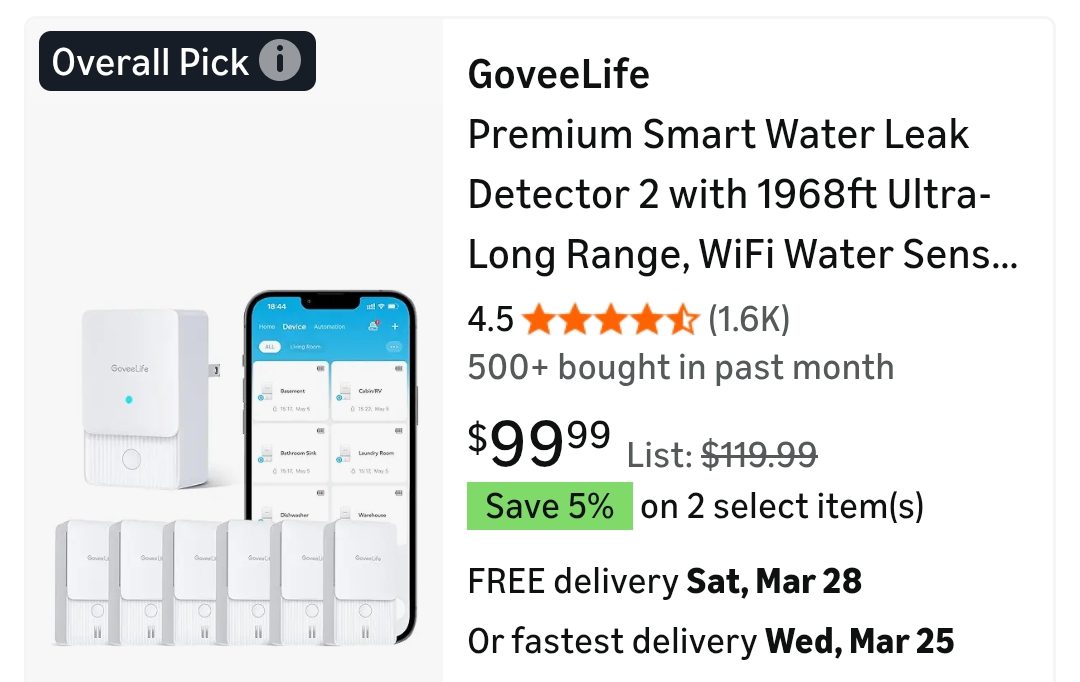Click the FREE delivery Sat, Mar 28 text
The height and width of the screenshot is (682, 1080).
pyautogui.click(x=665, y=581)
